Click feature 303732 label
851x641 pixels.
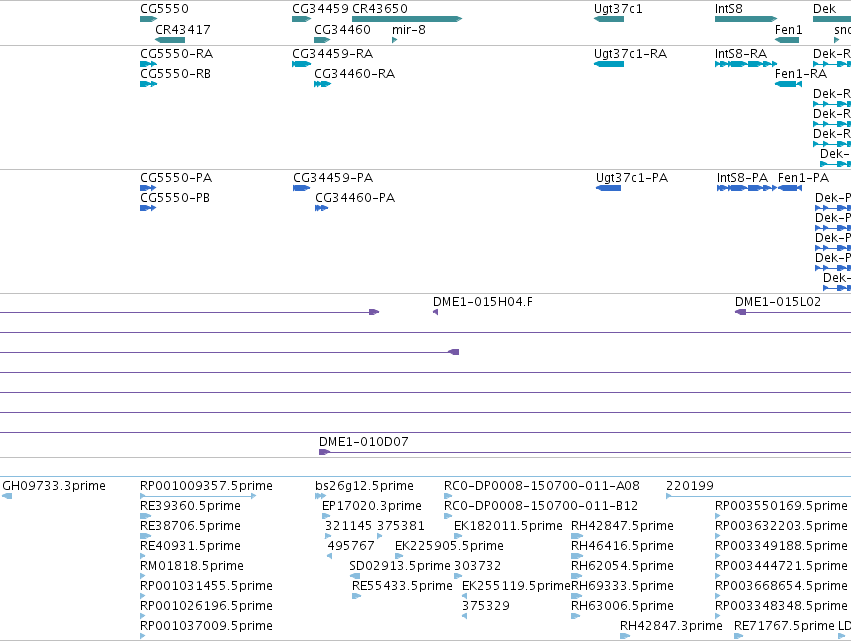pyautogui.click(x=478, y=566)
